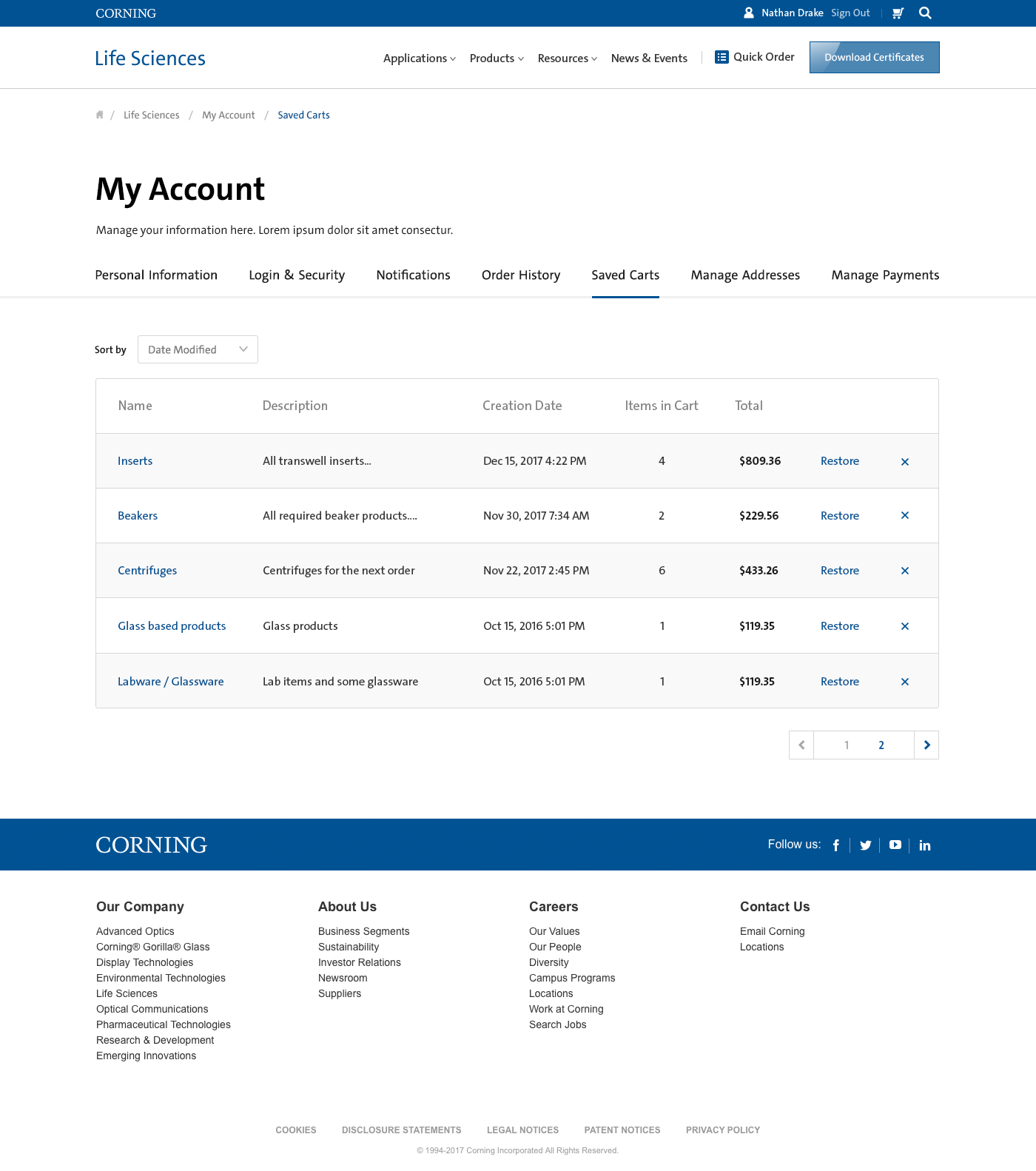Click Download Certificates button

tap(875, 57)
